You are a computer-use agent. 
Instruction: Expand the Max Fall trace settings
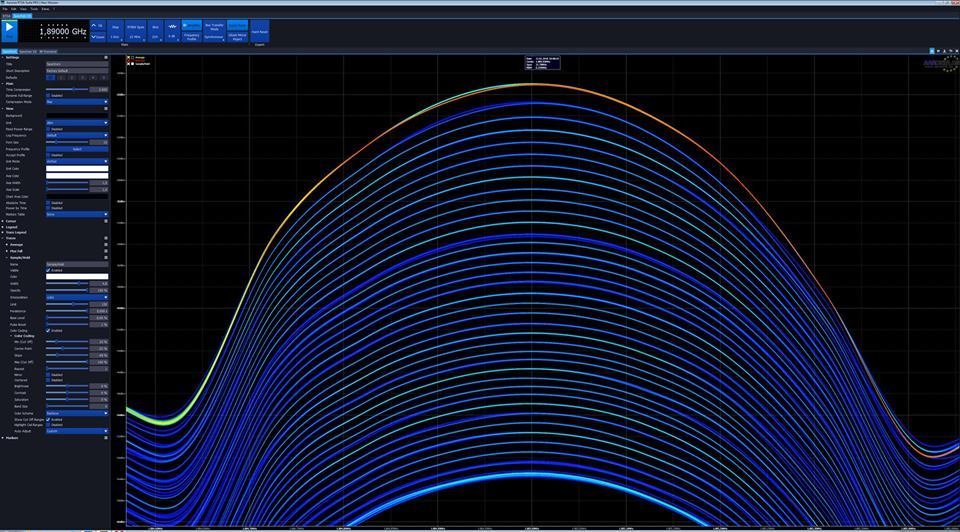pyautogui.click(x=7, y=251)
